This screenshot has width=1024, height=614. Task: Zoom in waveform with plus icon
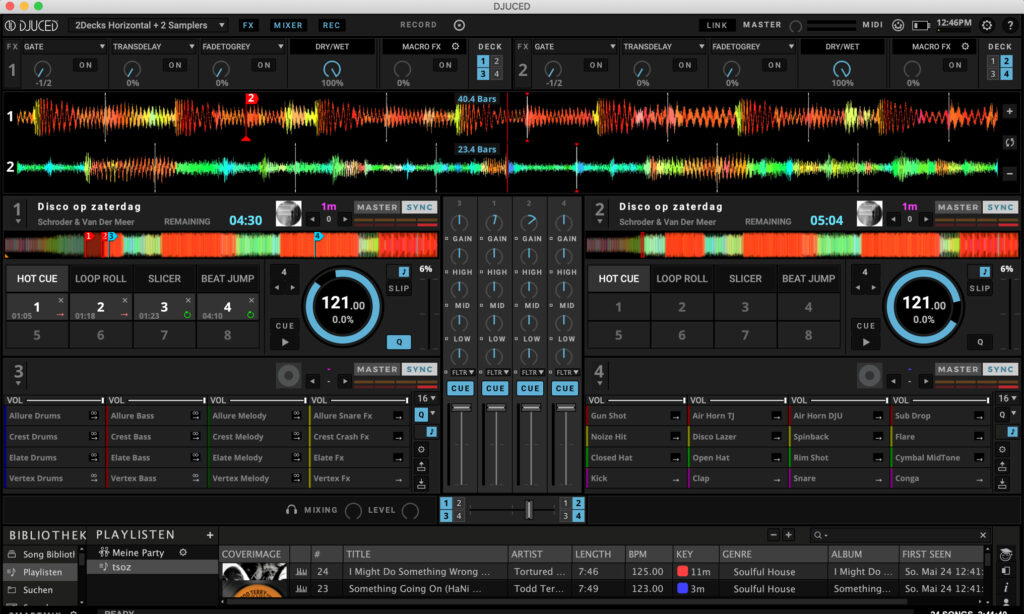point(1009,111)
